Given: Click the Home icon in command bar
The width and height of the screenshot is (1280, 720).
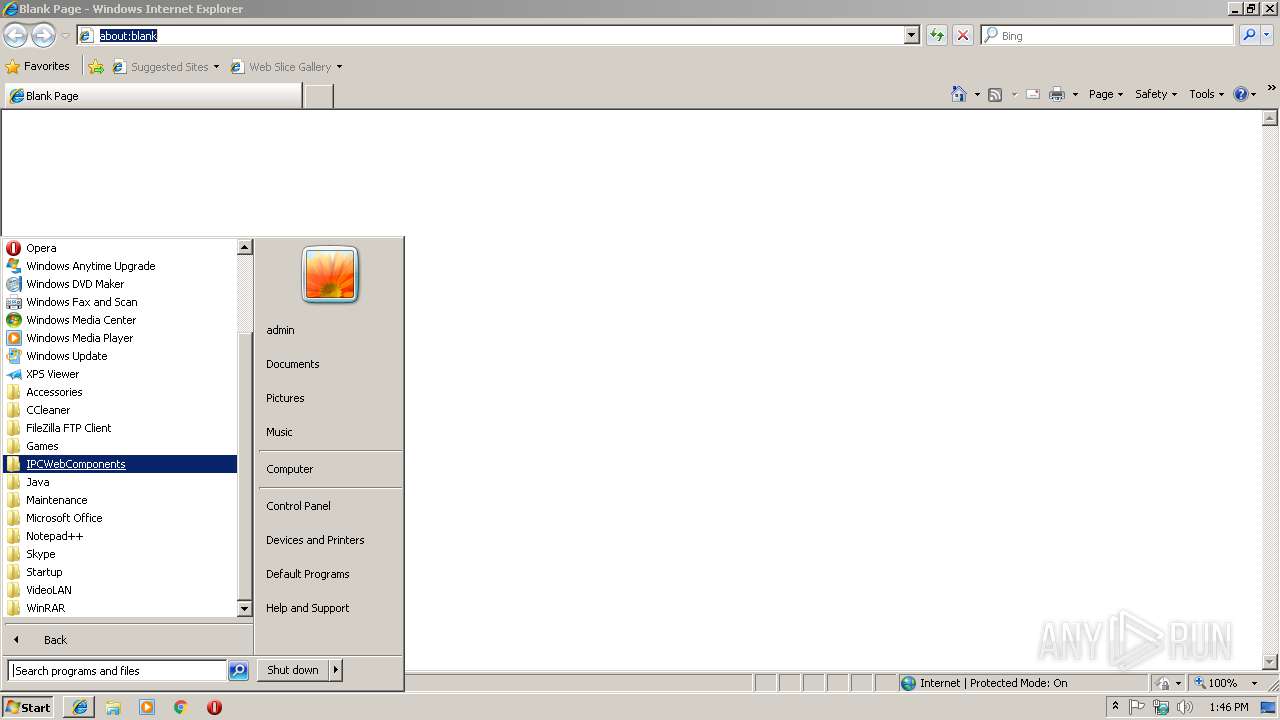Looking at the screenshot, I should click(x=959, y=94).
